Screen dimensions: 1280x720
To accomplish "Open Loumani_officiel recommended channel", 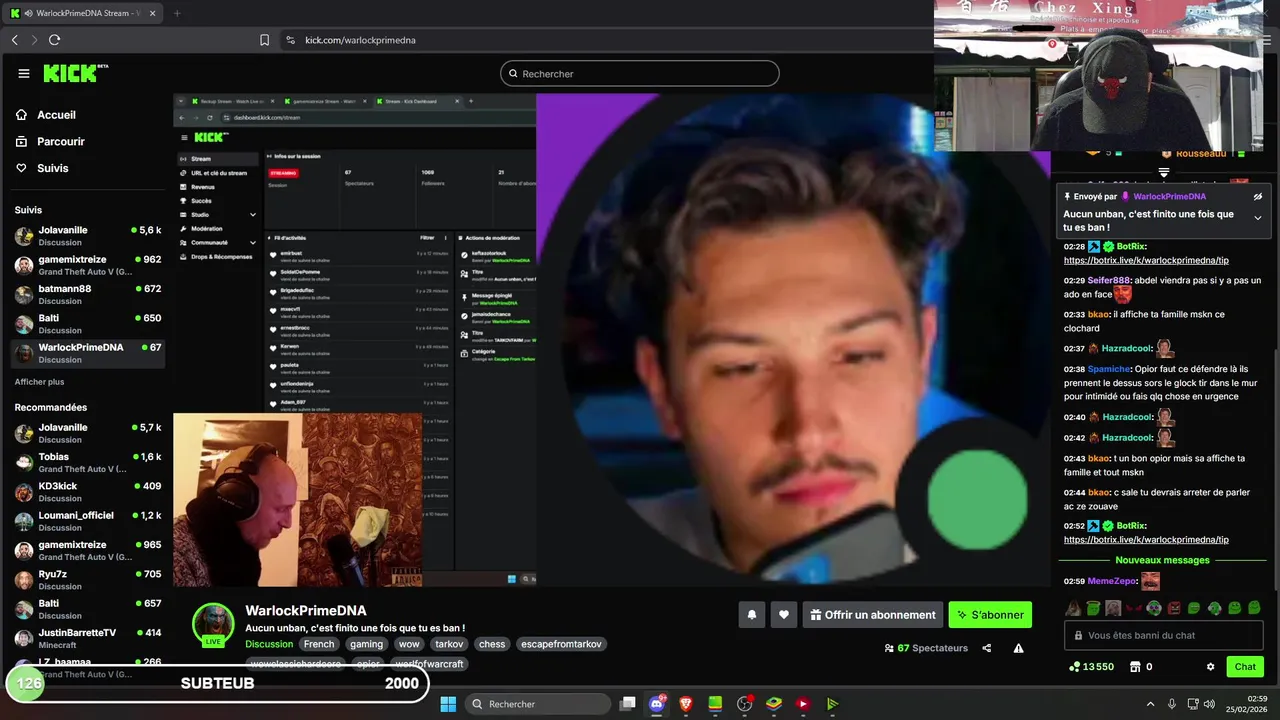I will (88, 521).
